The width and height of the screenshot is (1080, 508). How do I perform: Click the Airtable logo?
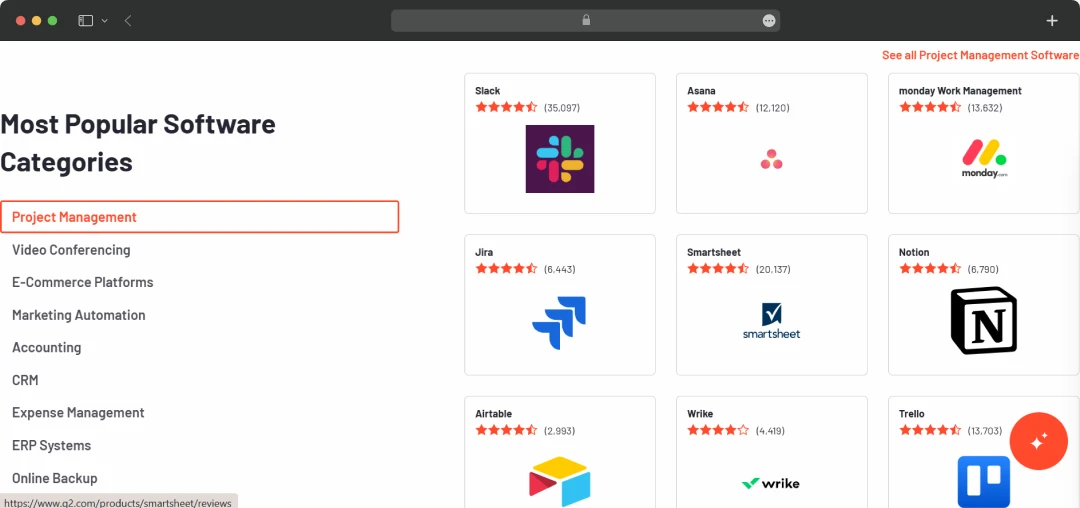[559, 481]
